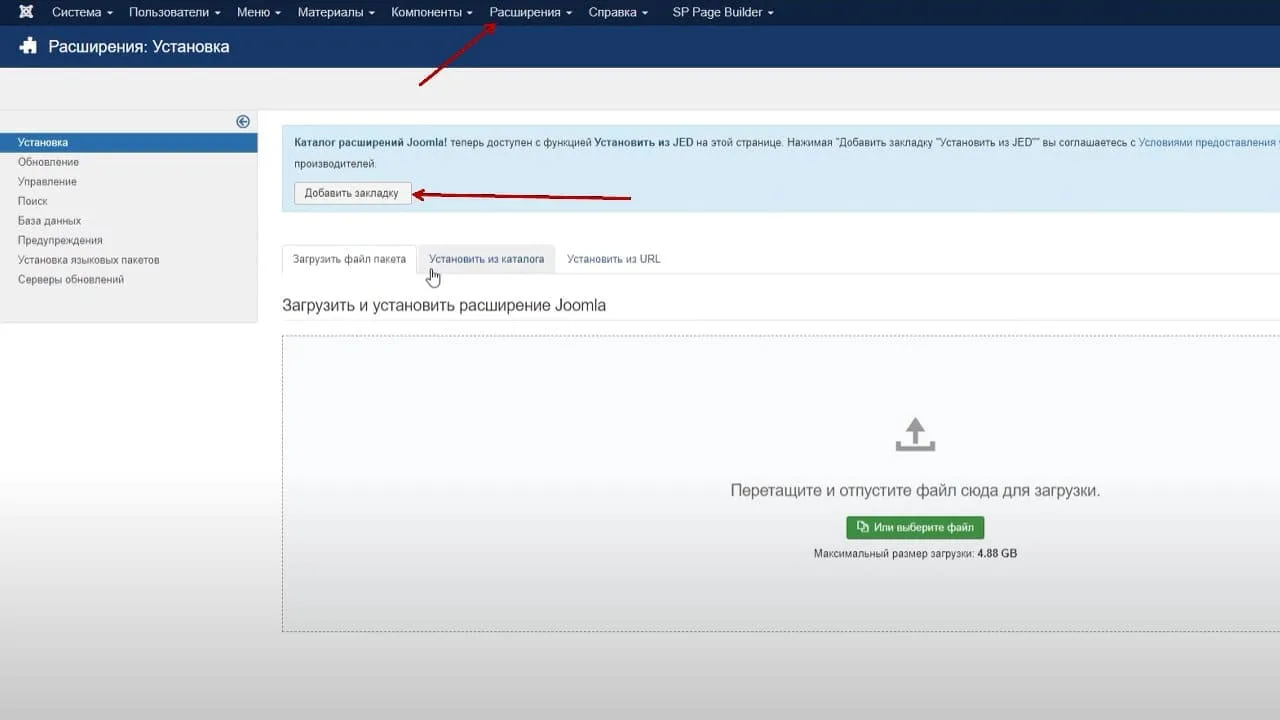Click the upload arrow icon in the drop zone
The image size is (1280, 720).
click(x=915, y=434)
